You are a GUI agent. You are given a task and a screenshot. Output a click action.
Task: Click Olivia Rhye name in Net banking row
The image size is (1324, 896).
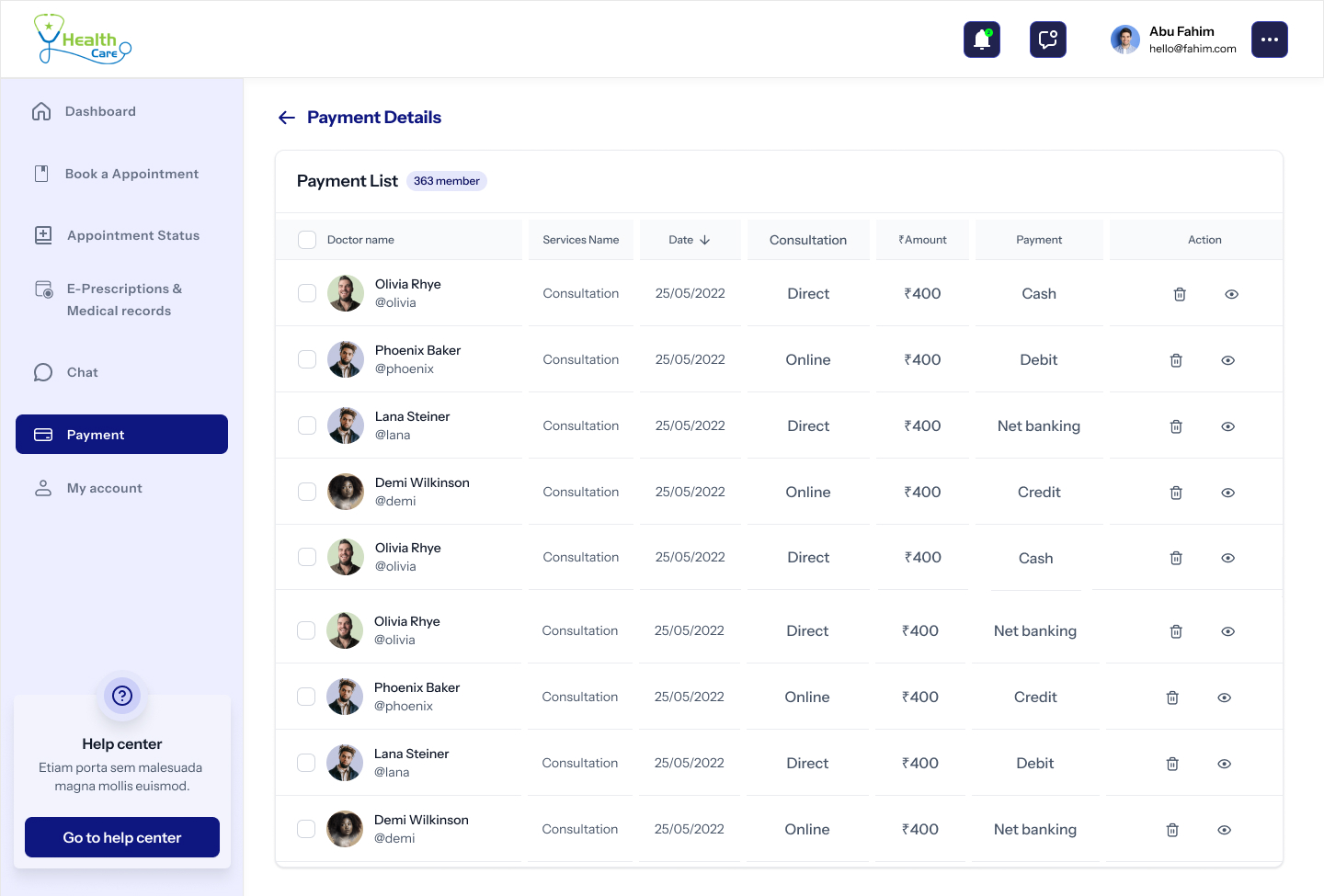coord(407,621)
